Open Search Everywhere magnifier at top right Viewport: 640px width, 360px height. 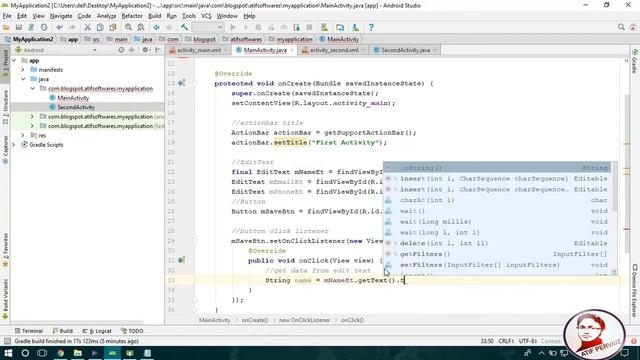coord(621,27)
